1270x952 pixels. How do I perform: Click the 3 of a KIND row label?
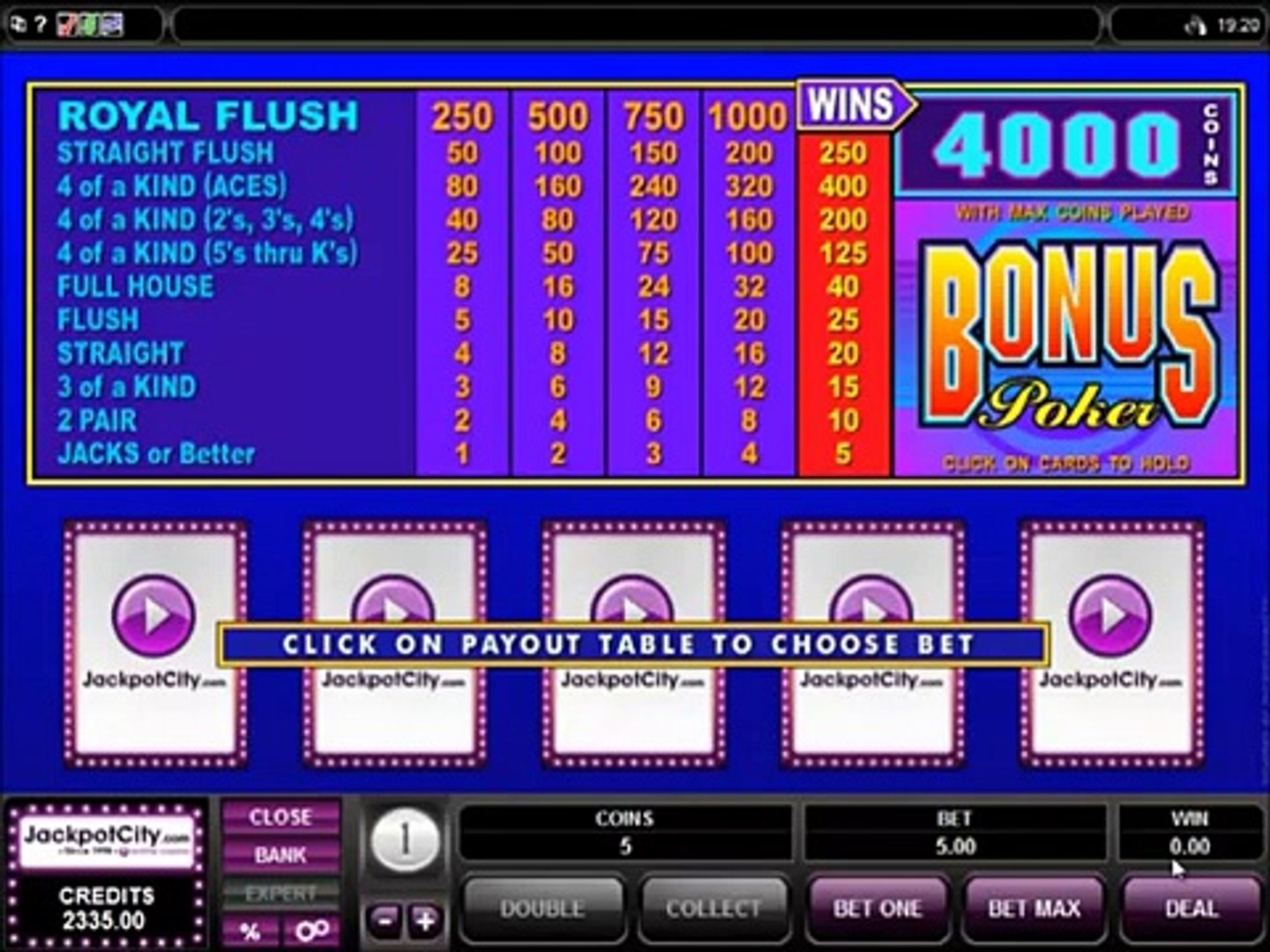[127, 387]
